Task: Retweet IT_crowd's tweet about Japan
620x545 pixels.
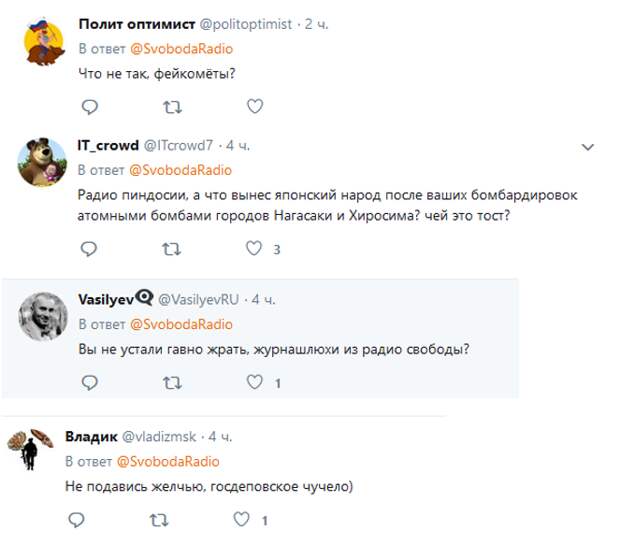Action: tap(172, 249)
